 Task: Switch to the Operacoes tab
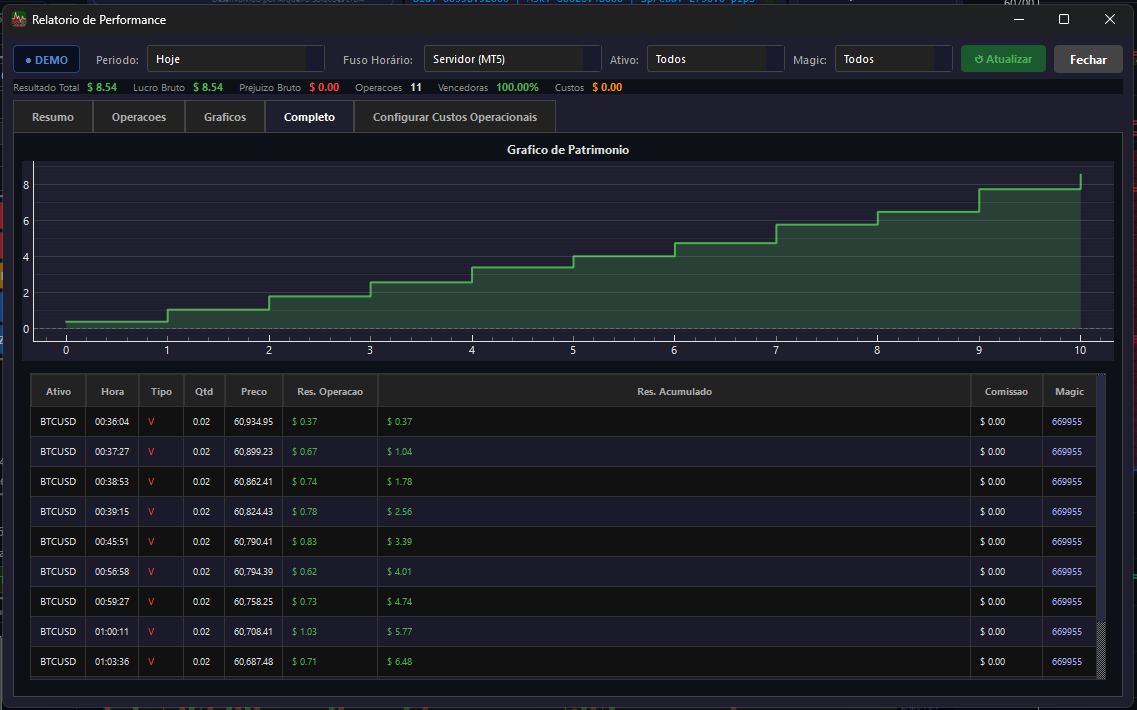(138, 117)
